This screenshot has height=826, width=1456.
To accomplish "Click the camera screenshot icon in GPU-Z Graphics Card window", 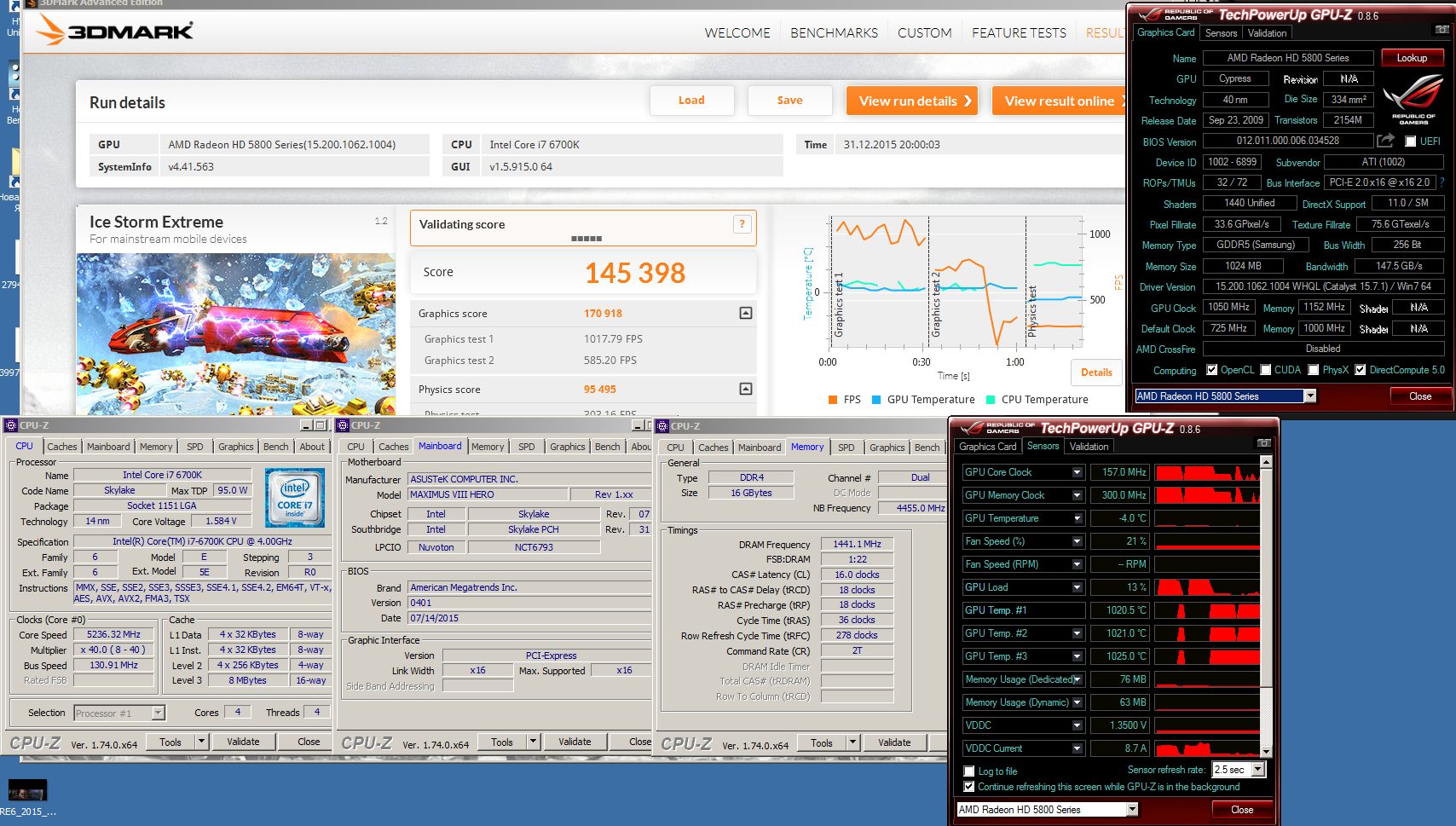I will coord(1442,30).
